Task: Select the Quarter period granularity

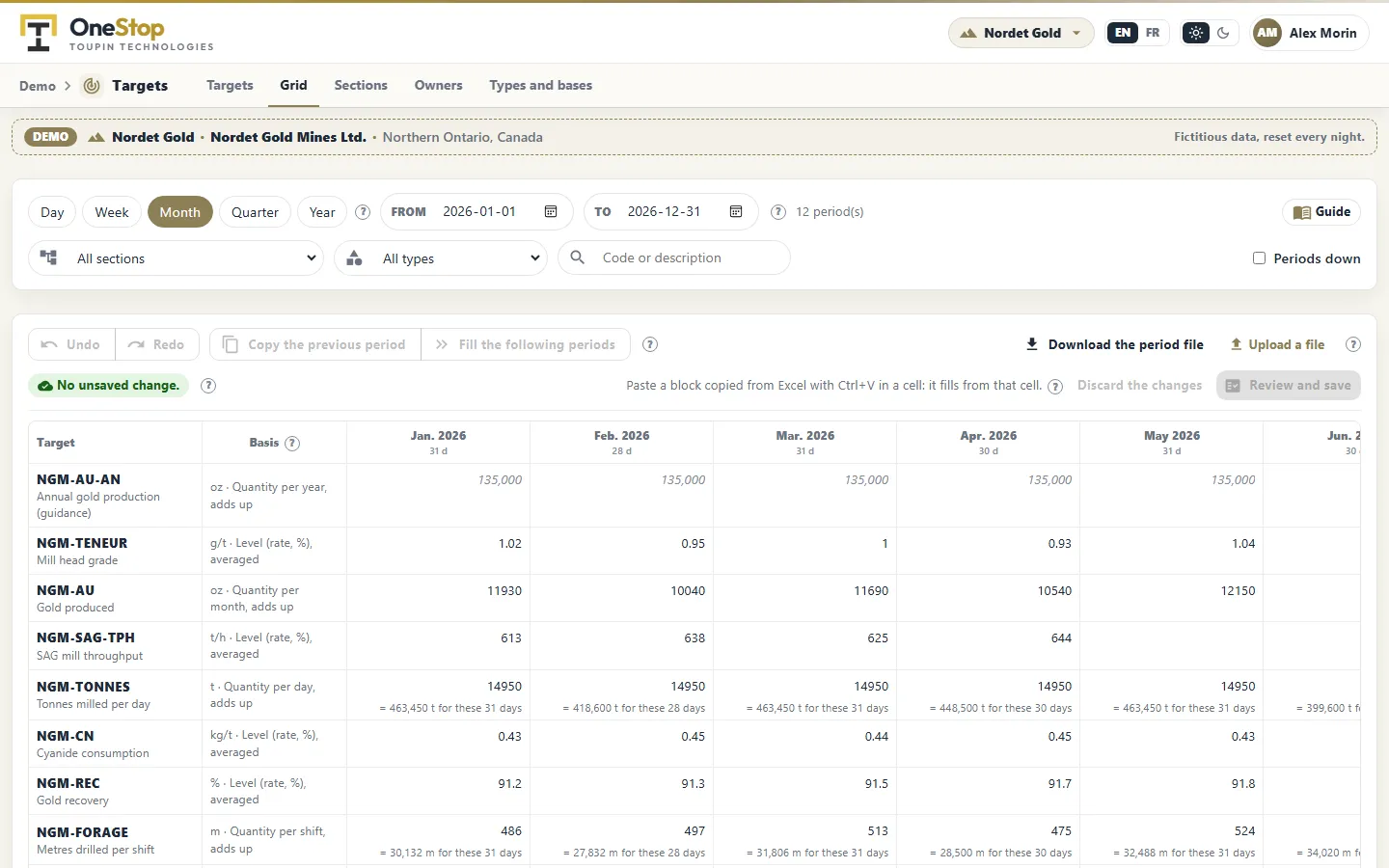Action: [x=255, y=212]
